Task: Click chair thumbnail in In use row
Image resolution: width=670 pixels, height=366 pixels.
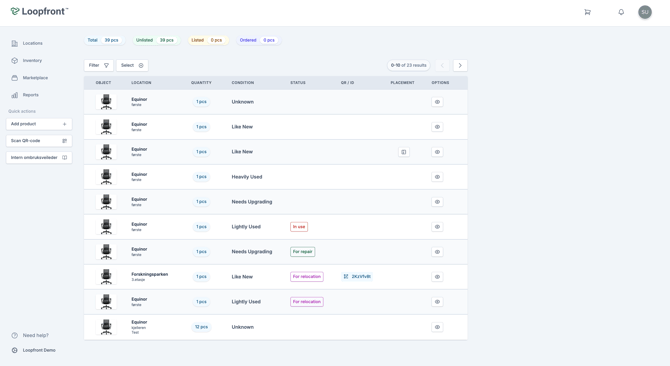Action: 106,227
